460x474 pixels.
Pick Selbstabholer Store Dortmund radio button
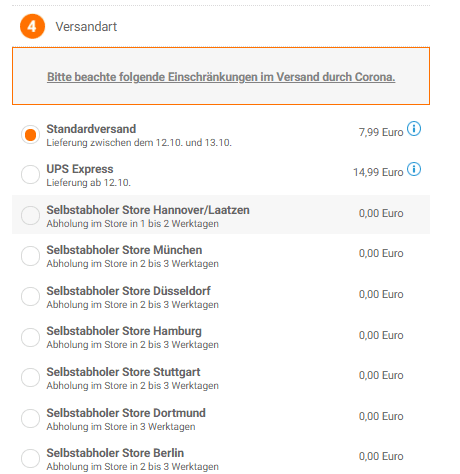(x=30, y=418)
